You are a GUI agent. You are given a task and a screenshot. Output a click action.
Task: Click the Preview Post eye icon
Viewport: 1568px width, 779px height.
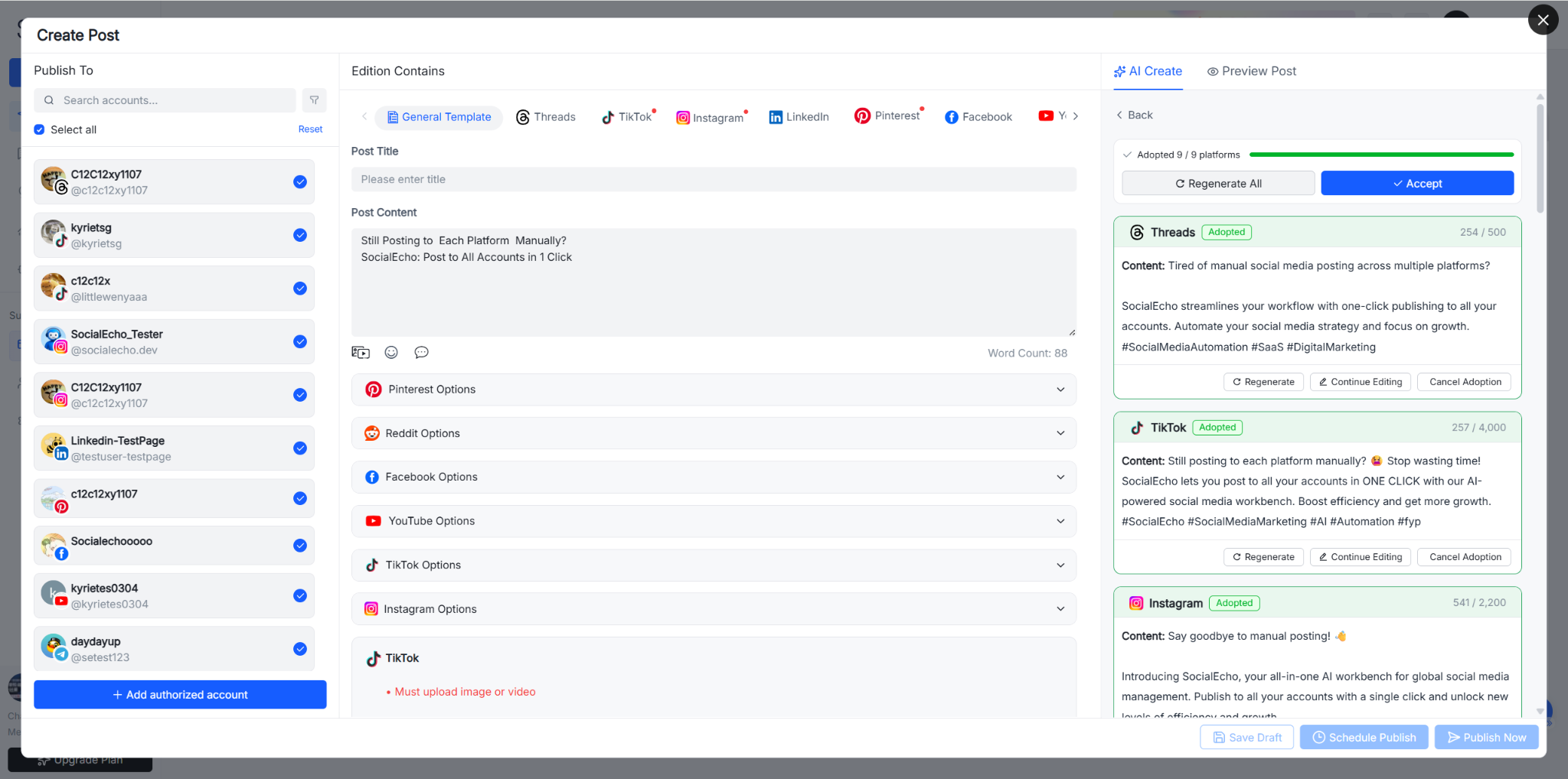[1213, 72]
